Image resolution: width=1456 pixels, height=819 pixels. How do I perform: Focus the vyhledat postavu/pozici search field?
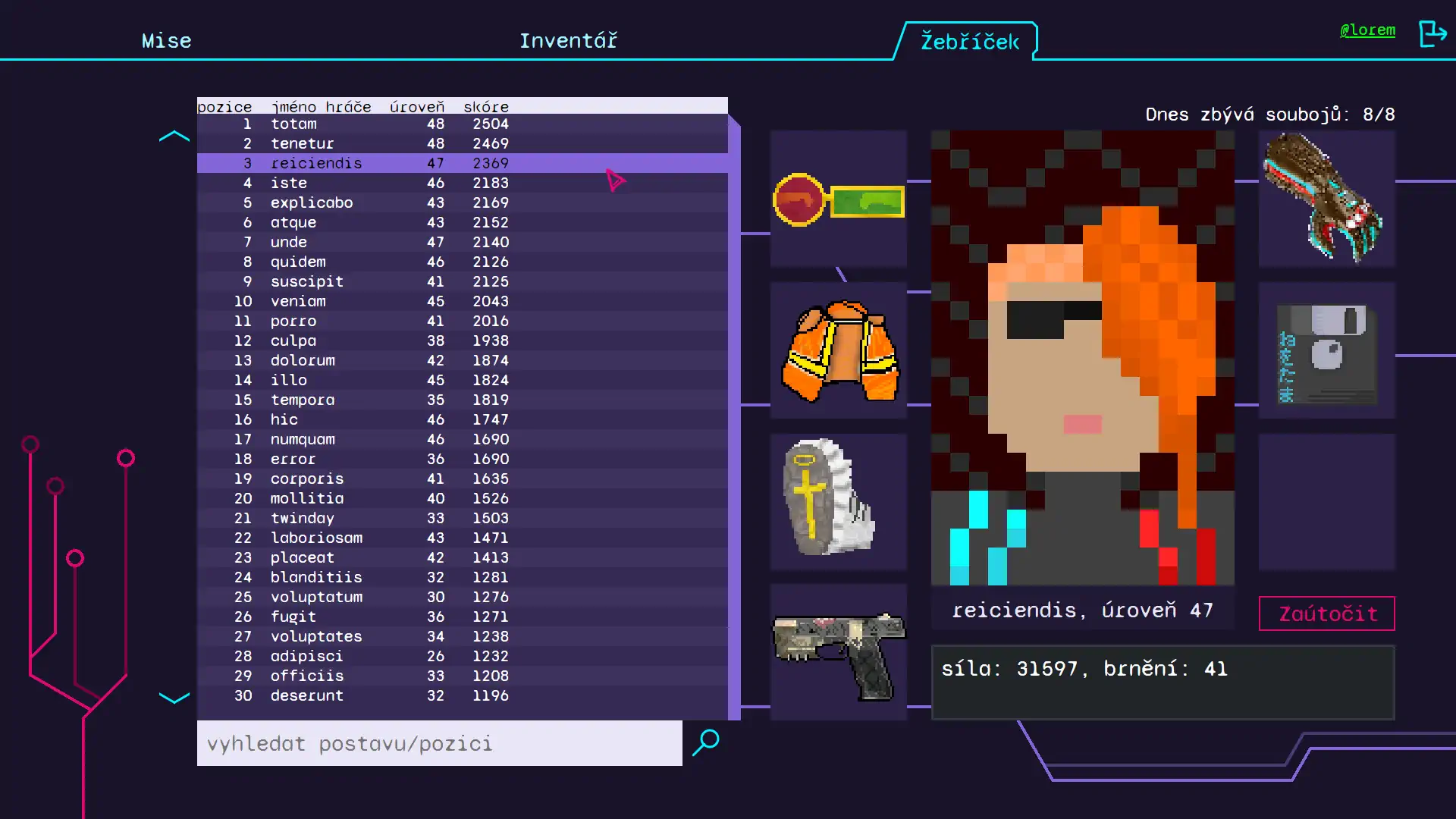coord(439,743)
